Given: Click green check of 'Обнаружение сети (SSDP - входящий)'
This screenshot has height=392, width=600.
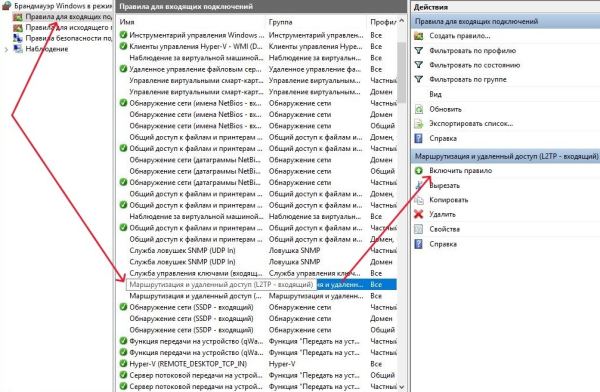Looking at the screenshot, I should [x=123, y=307].
